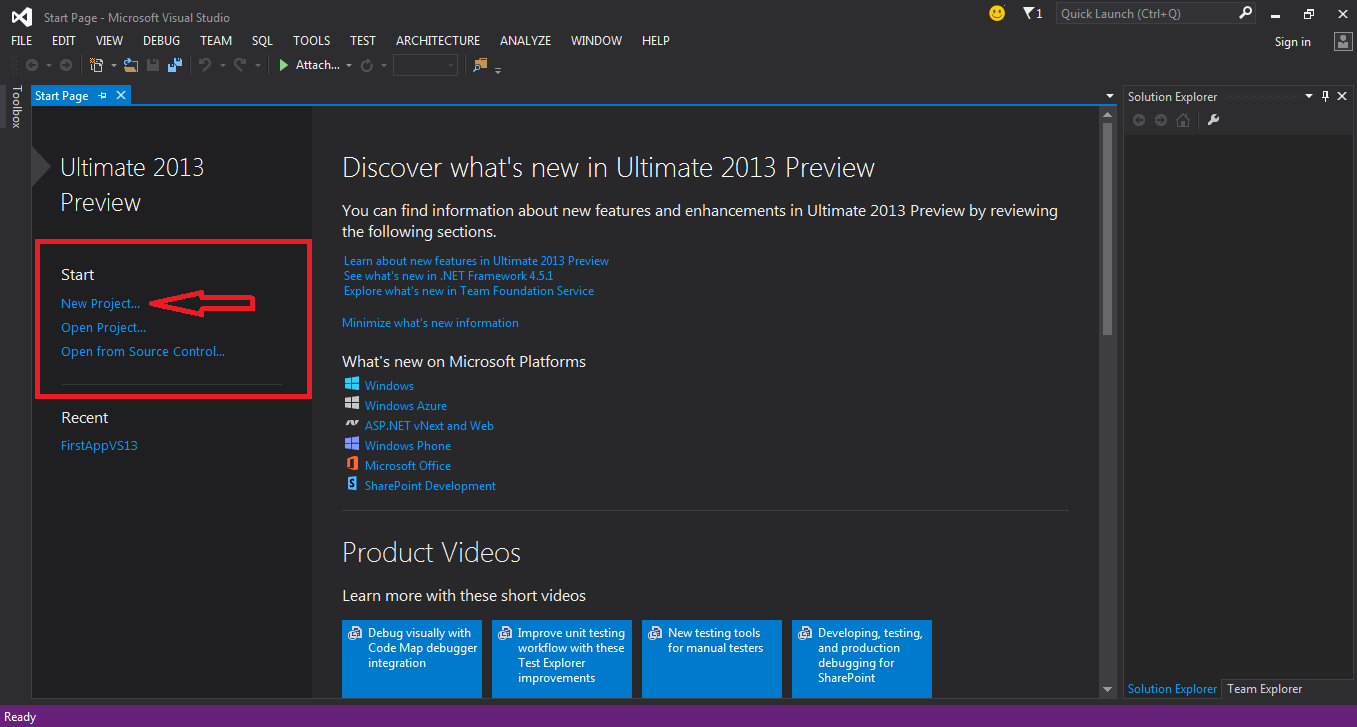
Task: Open the document tab list dropdown
Action: (1110, 96)
